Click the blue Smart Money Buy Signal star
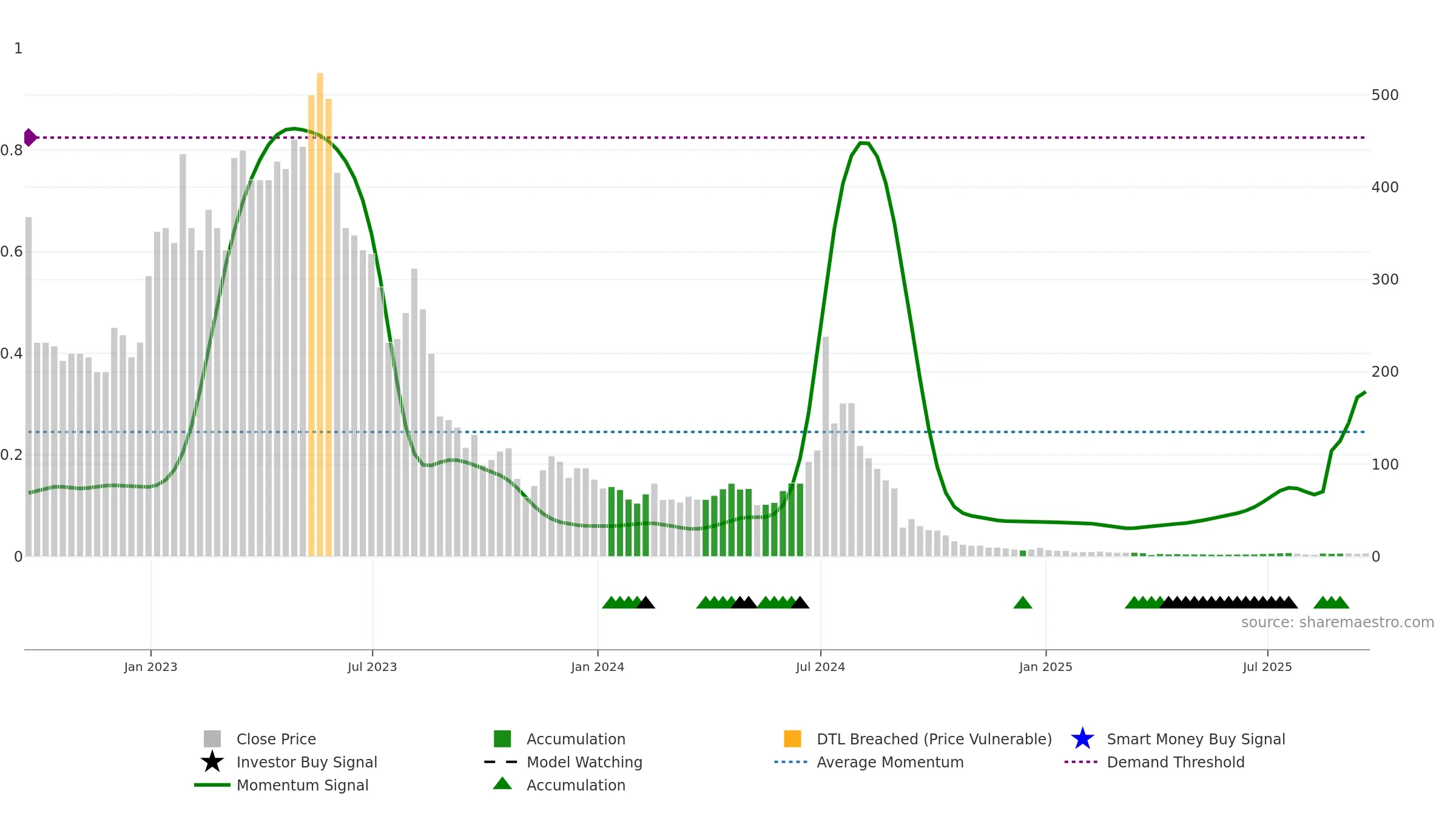The image size is (1456, 819). point(1082,738)
